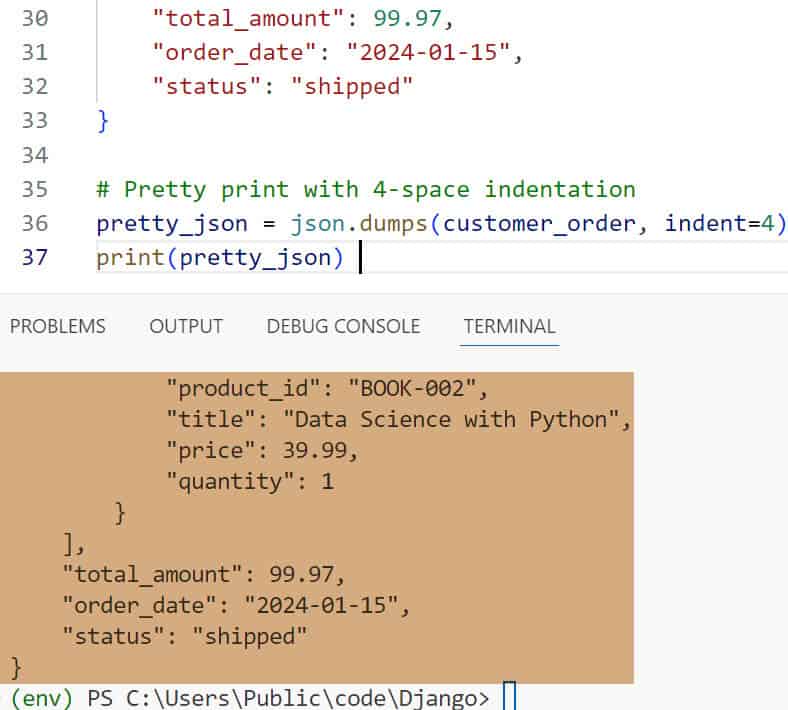Click line number 30 in gutter
Screen dimensions: 788x710
[x=35, y=19]
